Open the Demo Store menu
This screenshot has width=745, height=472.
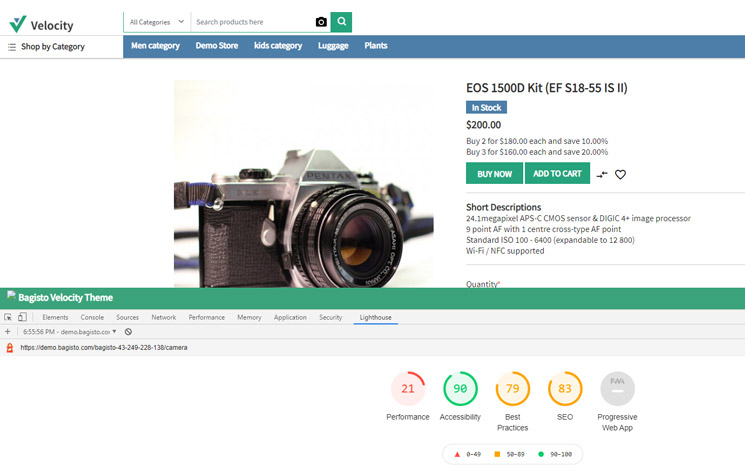click(x=217, y=46)
